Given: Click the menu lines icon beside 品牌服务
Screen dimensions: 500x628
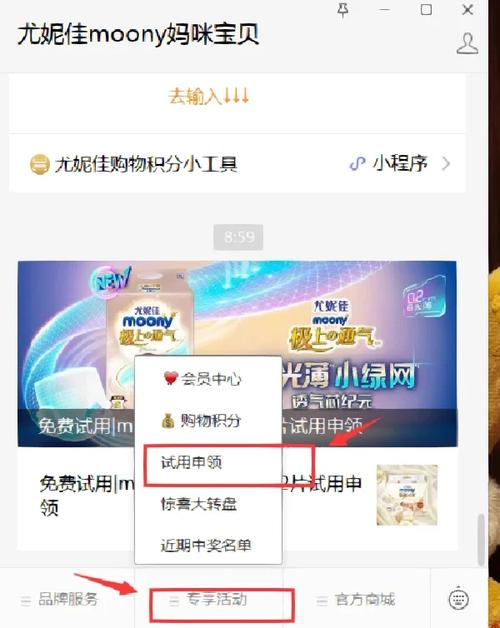Looking at the screenshot, I should [26, 600].
